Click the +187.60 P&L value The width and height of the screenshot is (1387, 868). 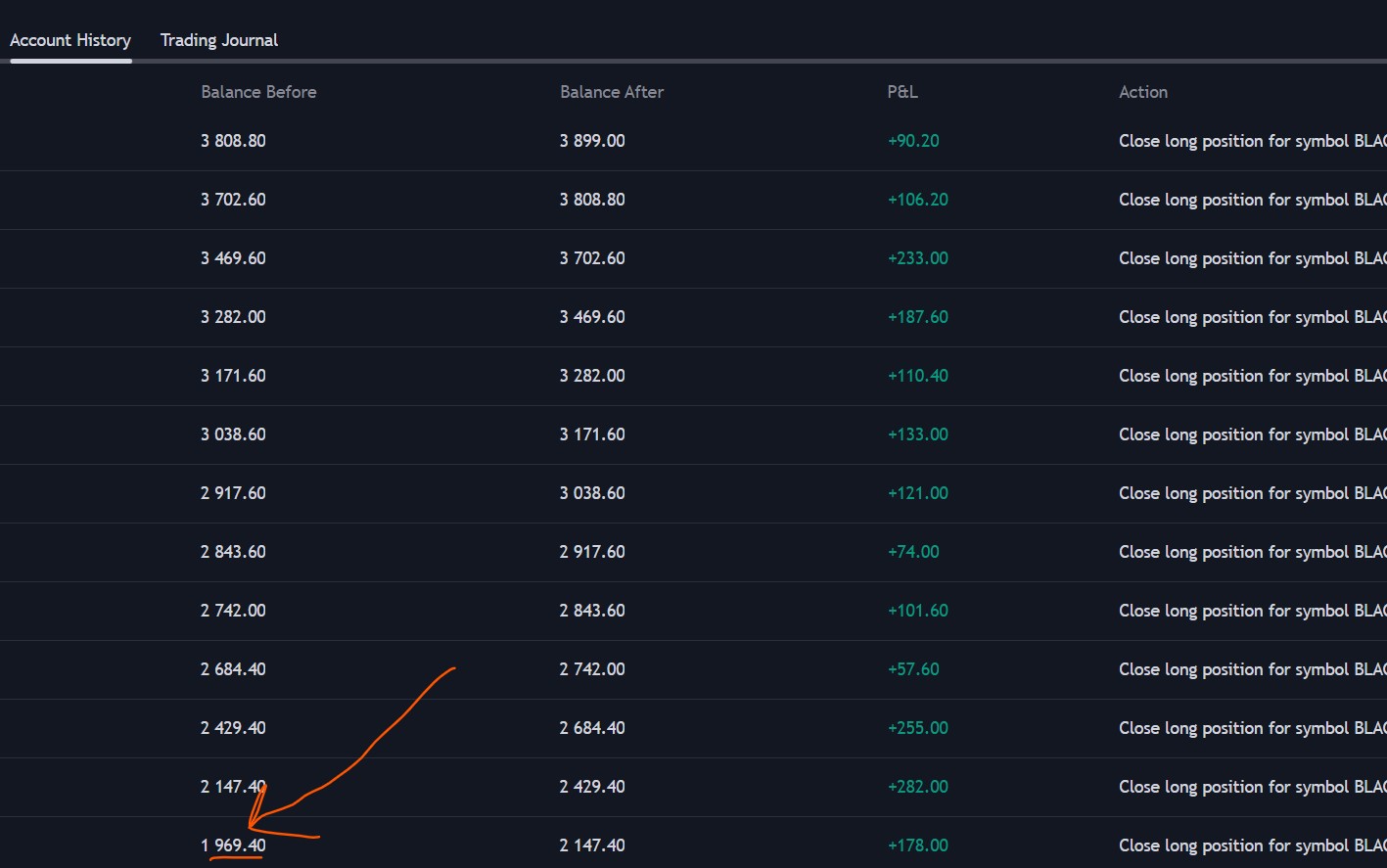918,317
